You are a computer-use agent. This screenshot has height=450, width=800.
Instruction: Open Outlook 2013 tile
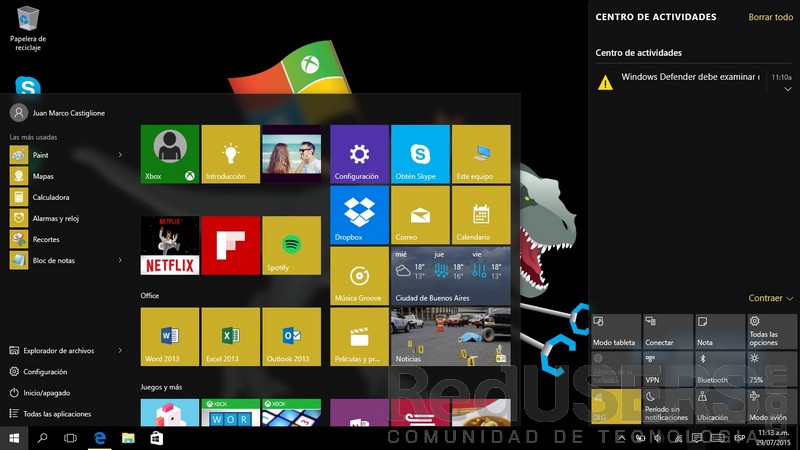pos(291,337)
